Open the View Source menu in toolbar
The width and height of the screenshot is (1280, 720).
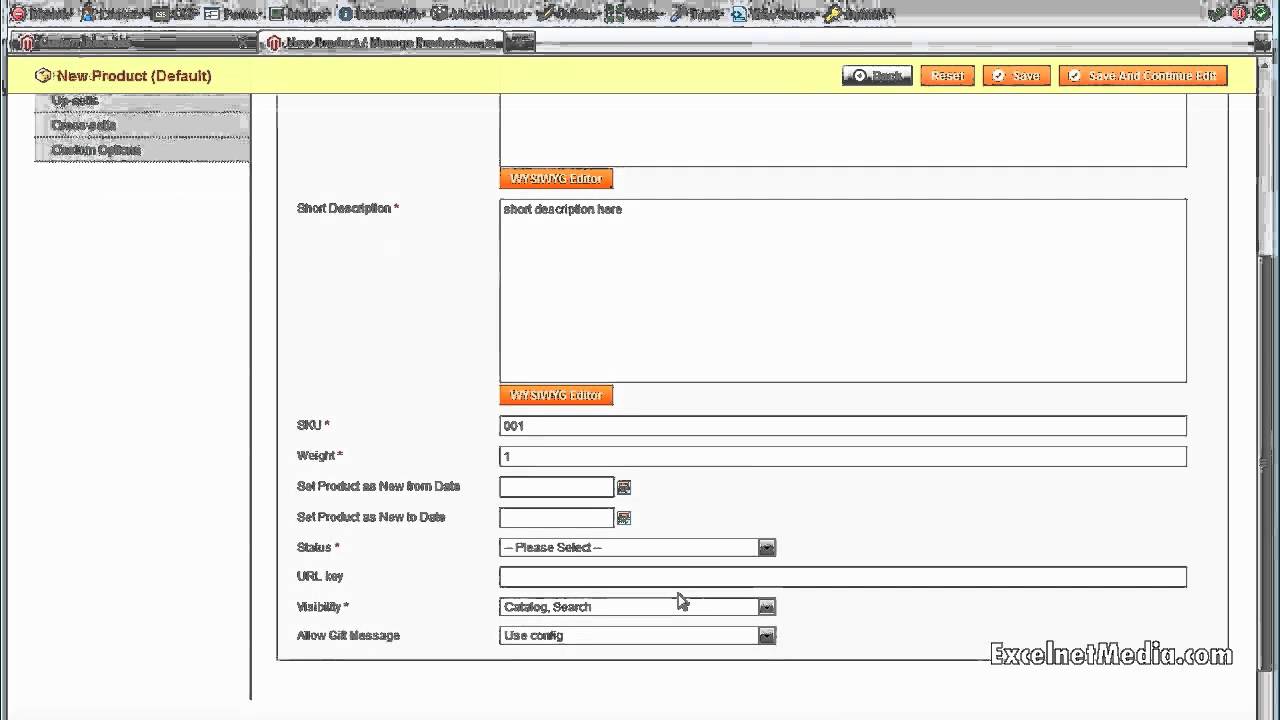tap(775, 14)
